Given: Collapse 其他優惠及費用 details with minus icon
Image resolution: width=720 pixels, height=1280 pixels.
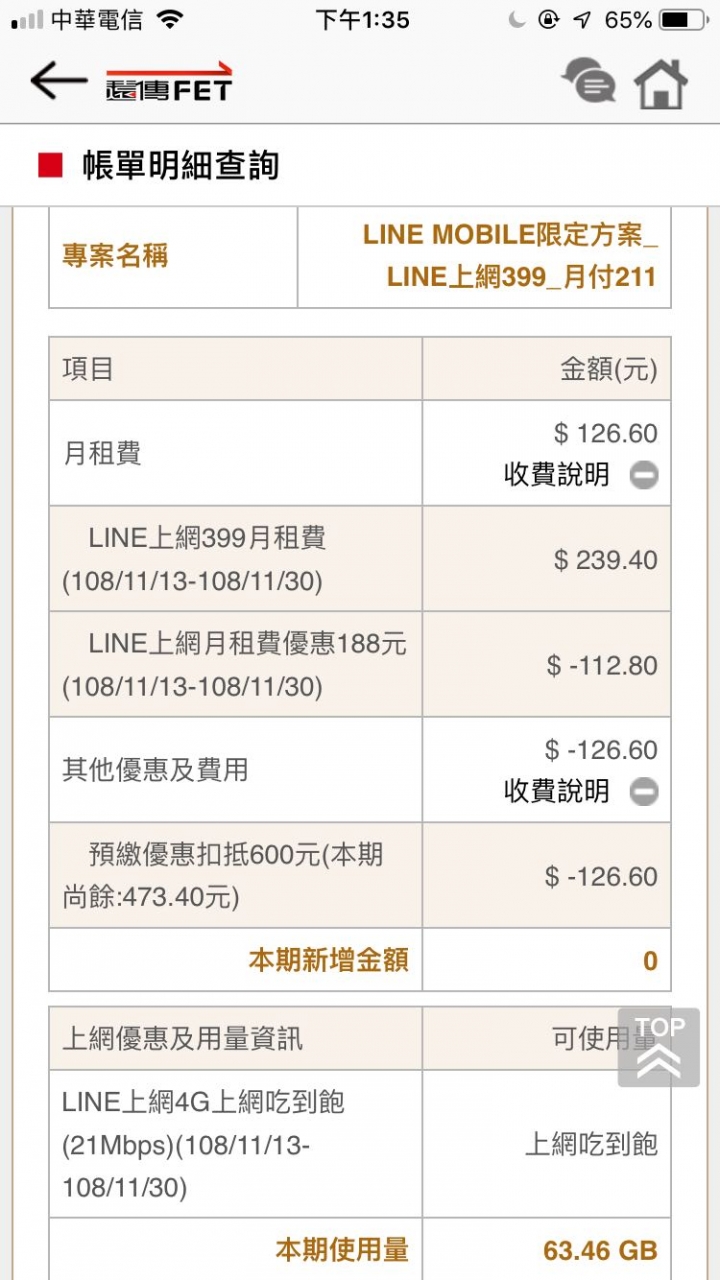Looking at the screenshot, I should tap(644, 792).
